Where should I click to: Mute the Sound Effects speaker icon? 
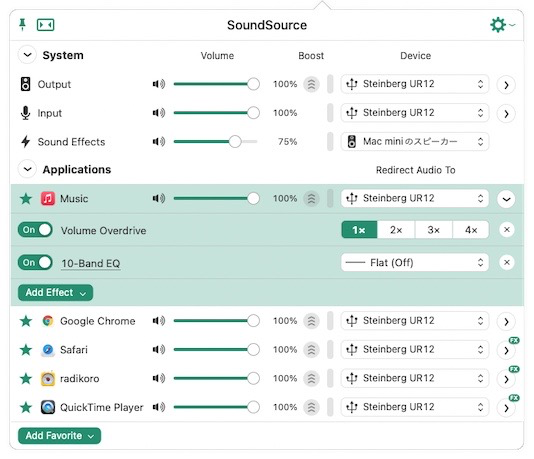point(159,141)
